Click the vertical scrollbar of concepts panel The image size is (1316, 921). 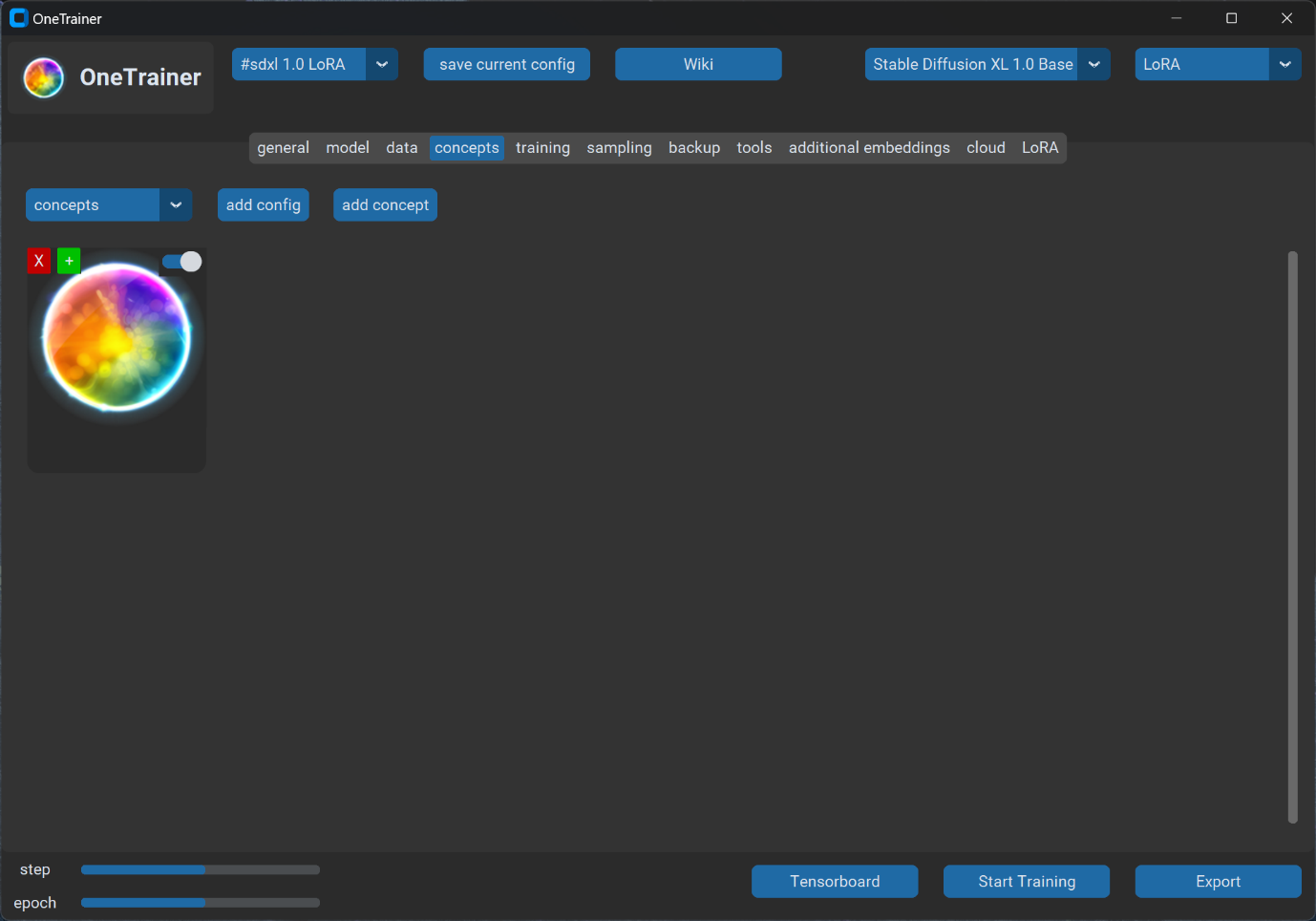1292,535
